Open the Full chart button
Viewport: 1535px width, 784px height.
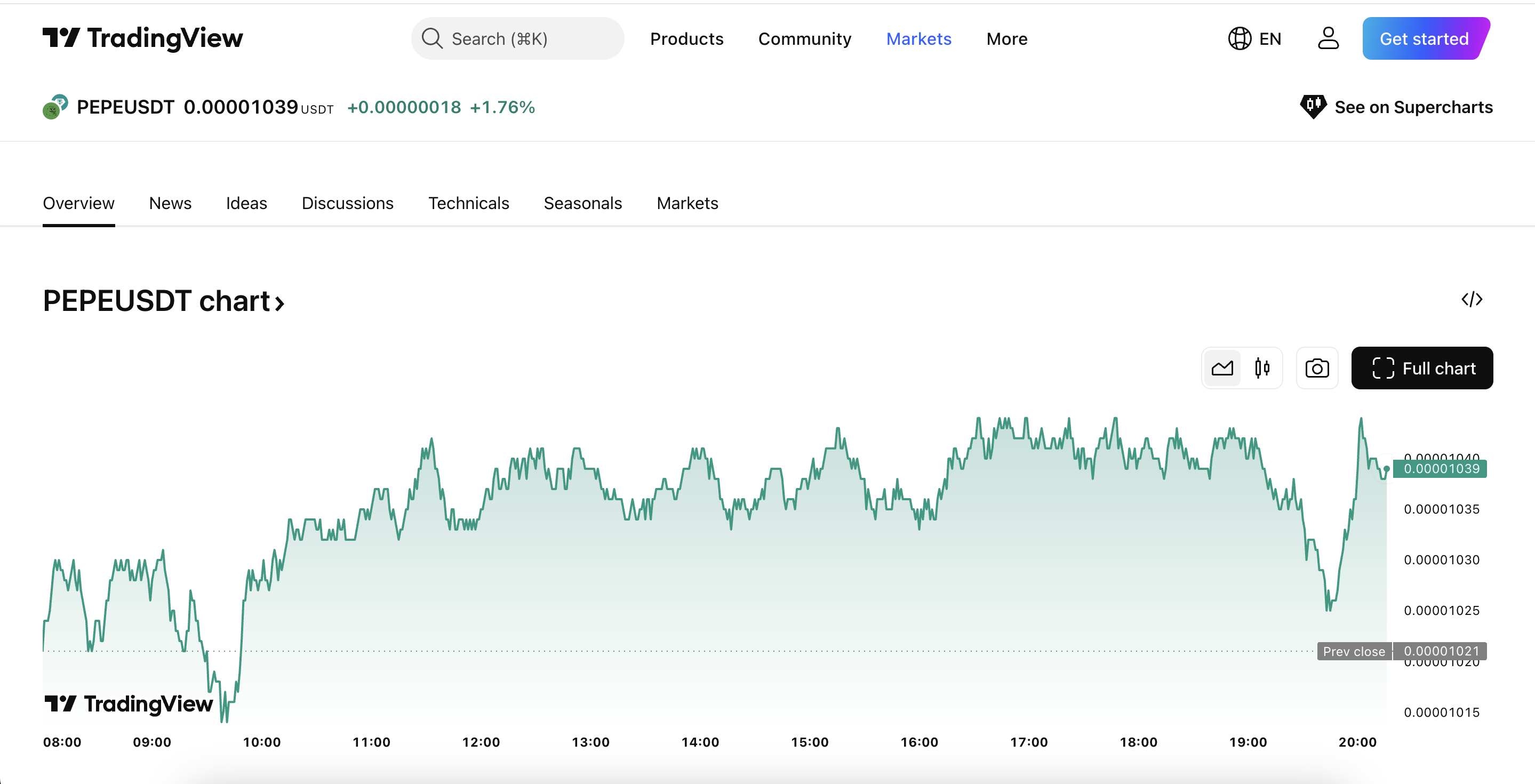1422,368
